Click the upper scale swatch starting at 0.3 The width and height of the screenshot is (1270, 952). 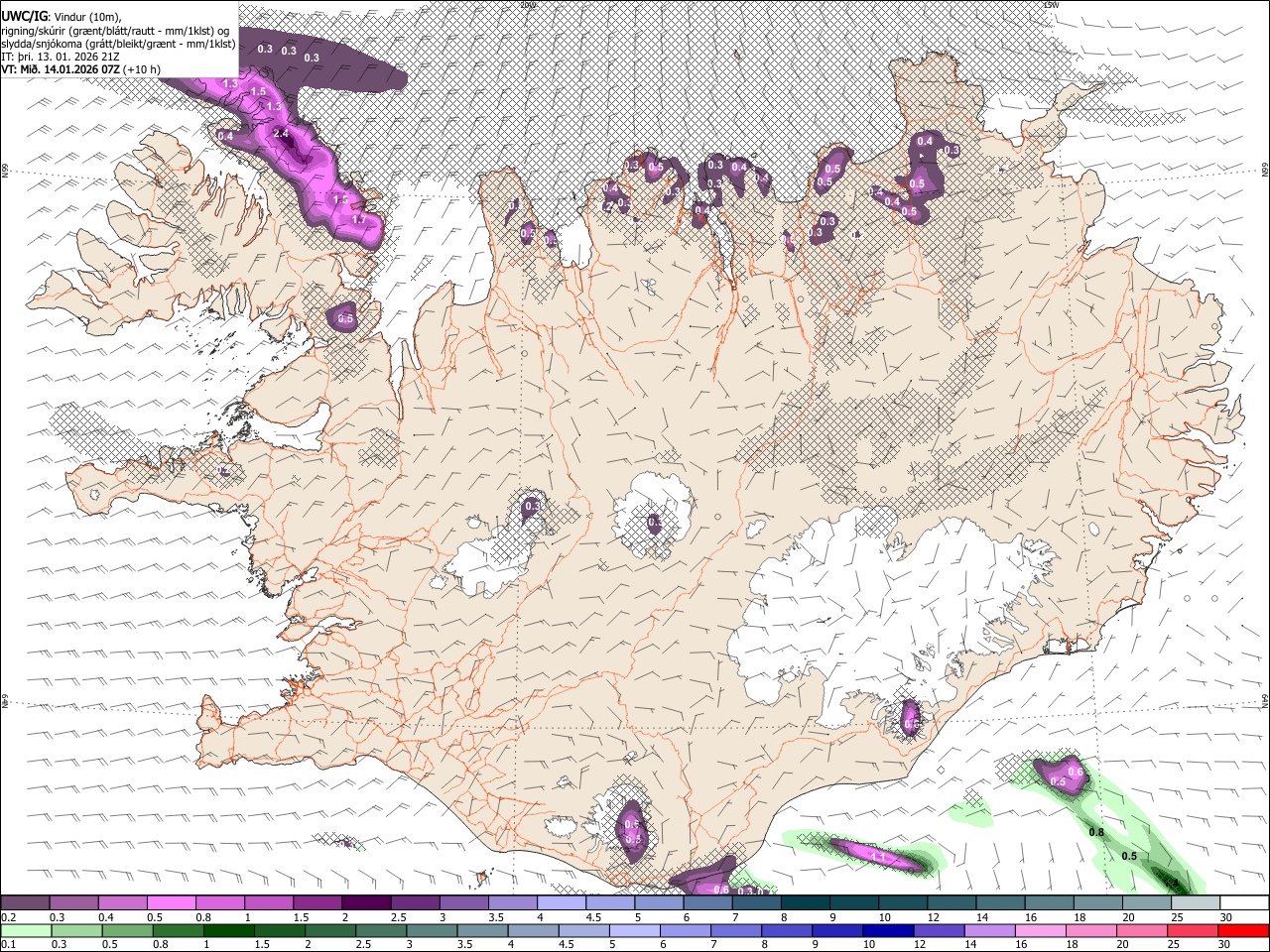[x=74, y=902]
